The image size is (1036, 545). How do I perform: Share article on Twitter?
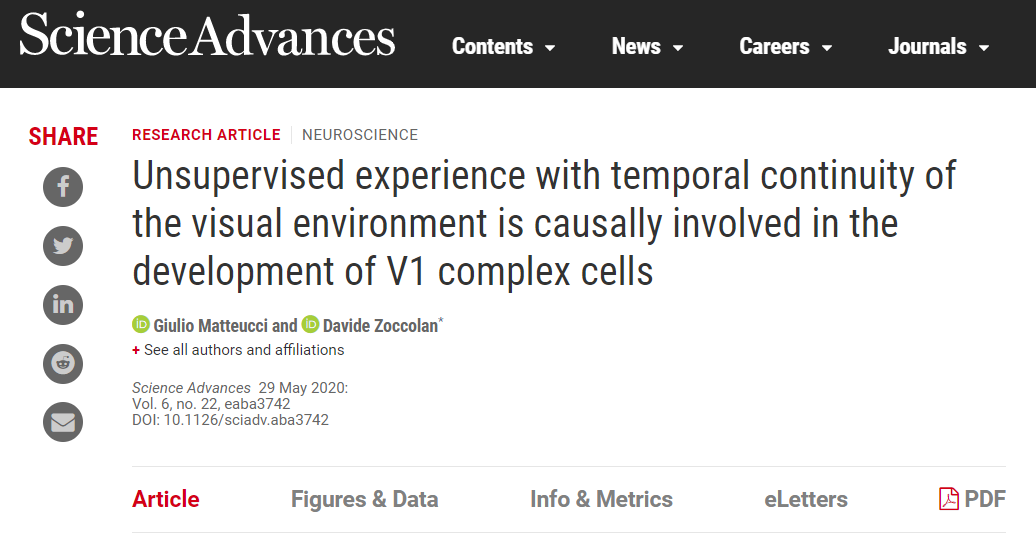coord(63,245)
